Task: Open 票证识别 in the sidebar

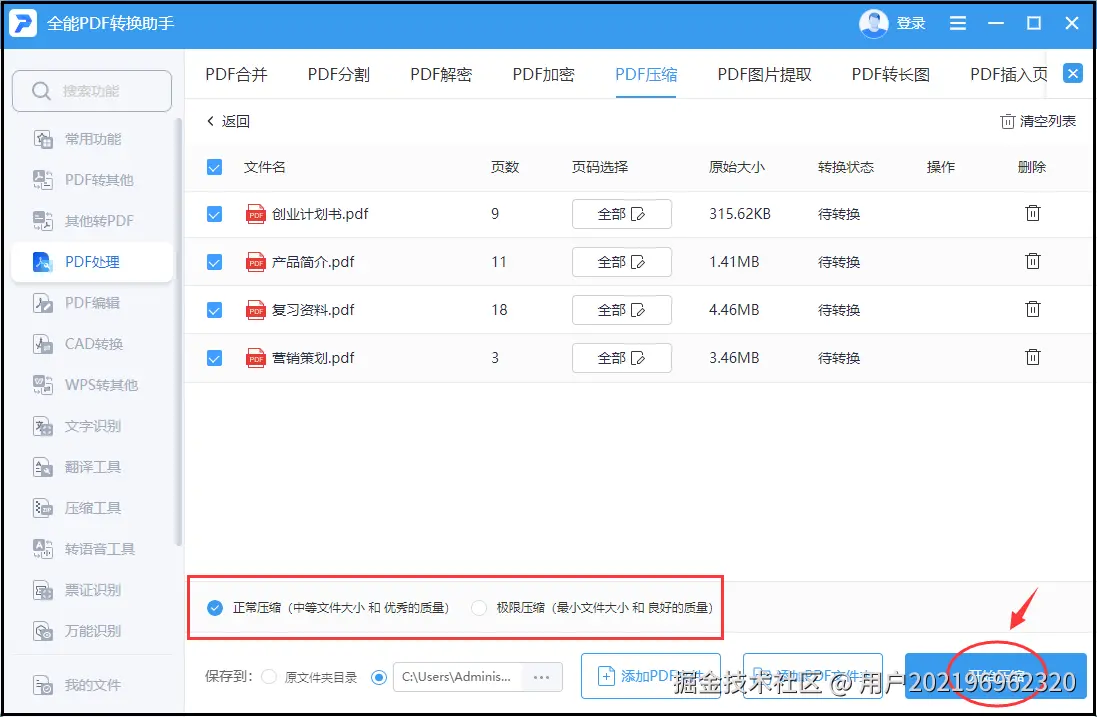Action: 92,590
